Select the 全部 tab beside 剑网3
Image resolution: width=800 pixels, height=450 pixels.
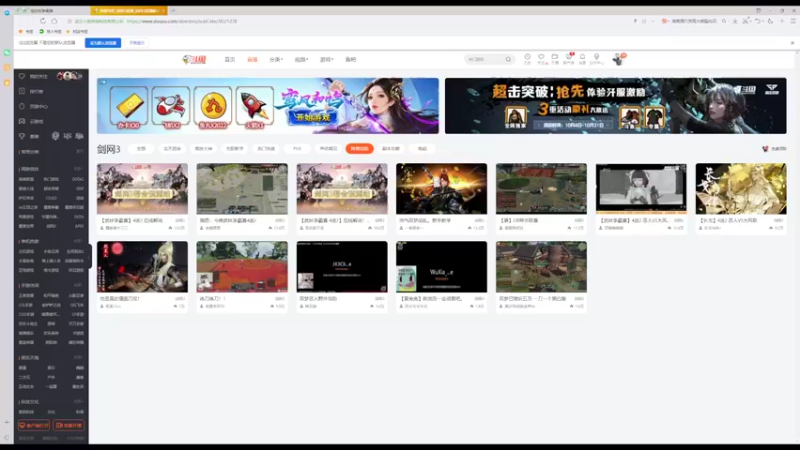141,149
